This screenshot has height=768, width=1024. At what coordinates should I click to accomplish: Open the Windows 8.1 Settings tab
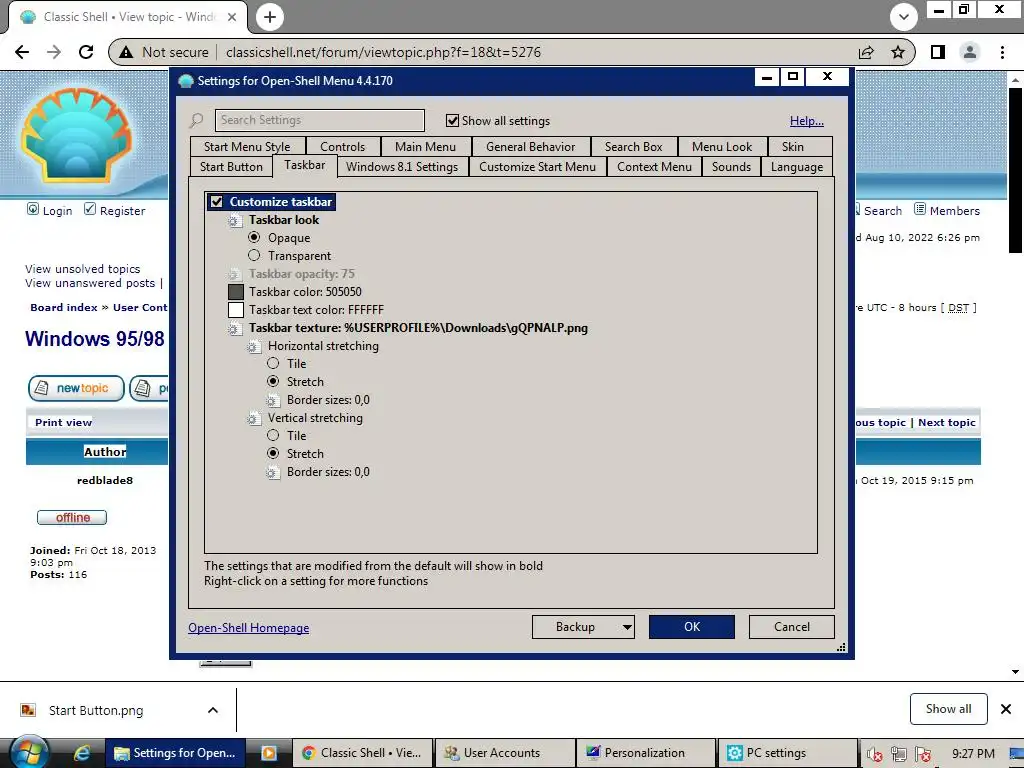(402, 167)
